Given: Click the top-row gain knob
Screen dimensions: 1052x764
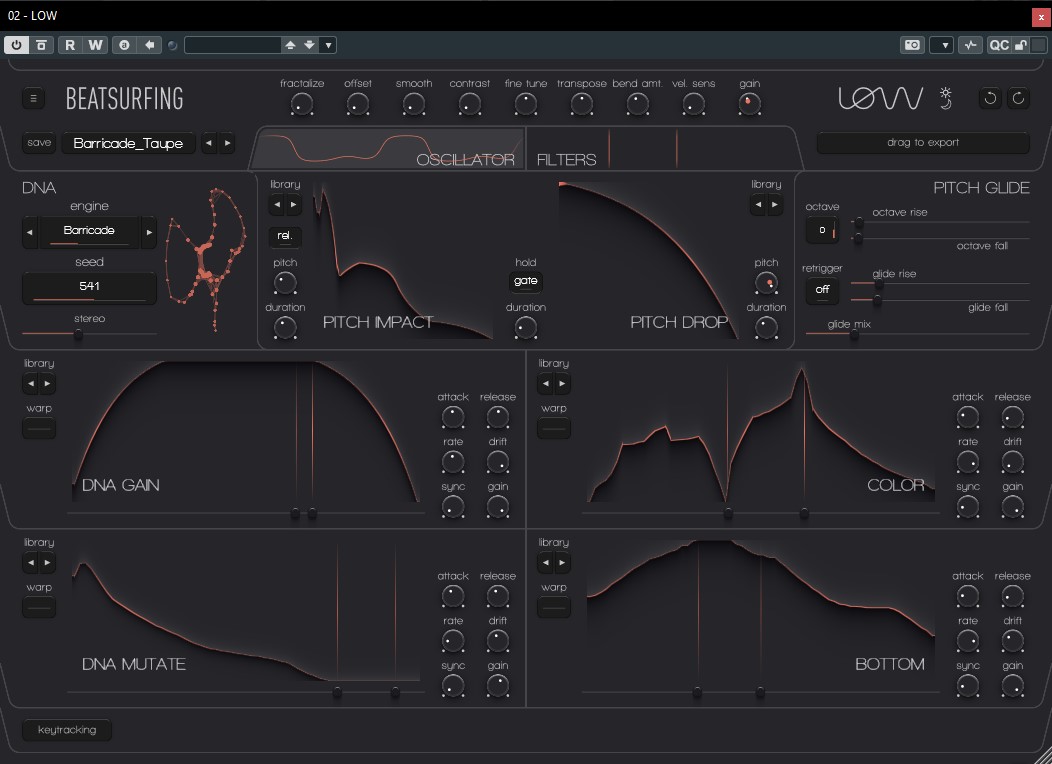Looking at the screenshot, I should pyautogui.click(x=749, y=103).
